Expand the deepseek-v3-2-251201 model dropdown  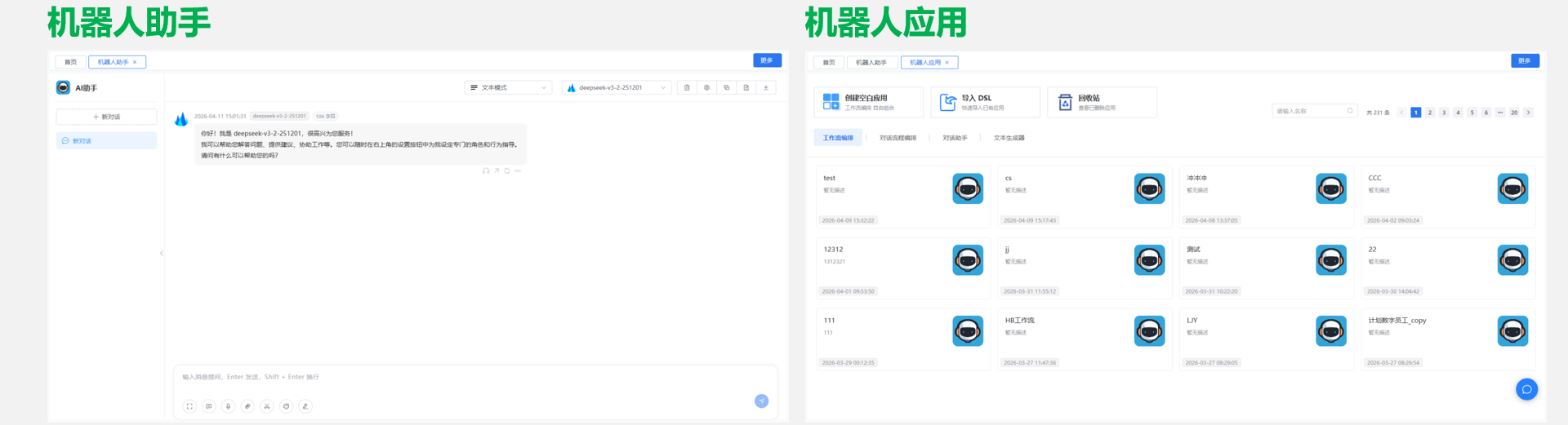point(617,87)
